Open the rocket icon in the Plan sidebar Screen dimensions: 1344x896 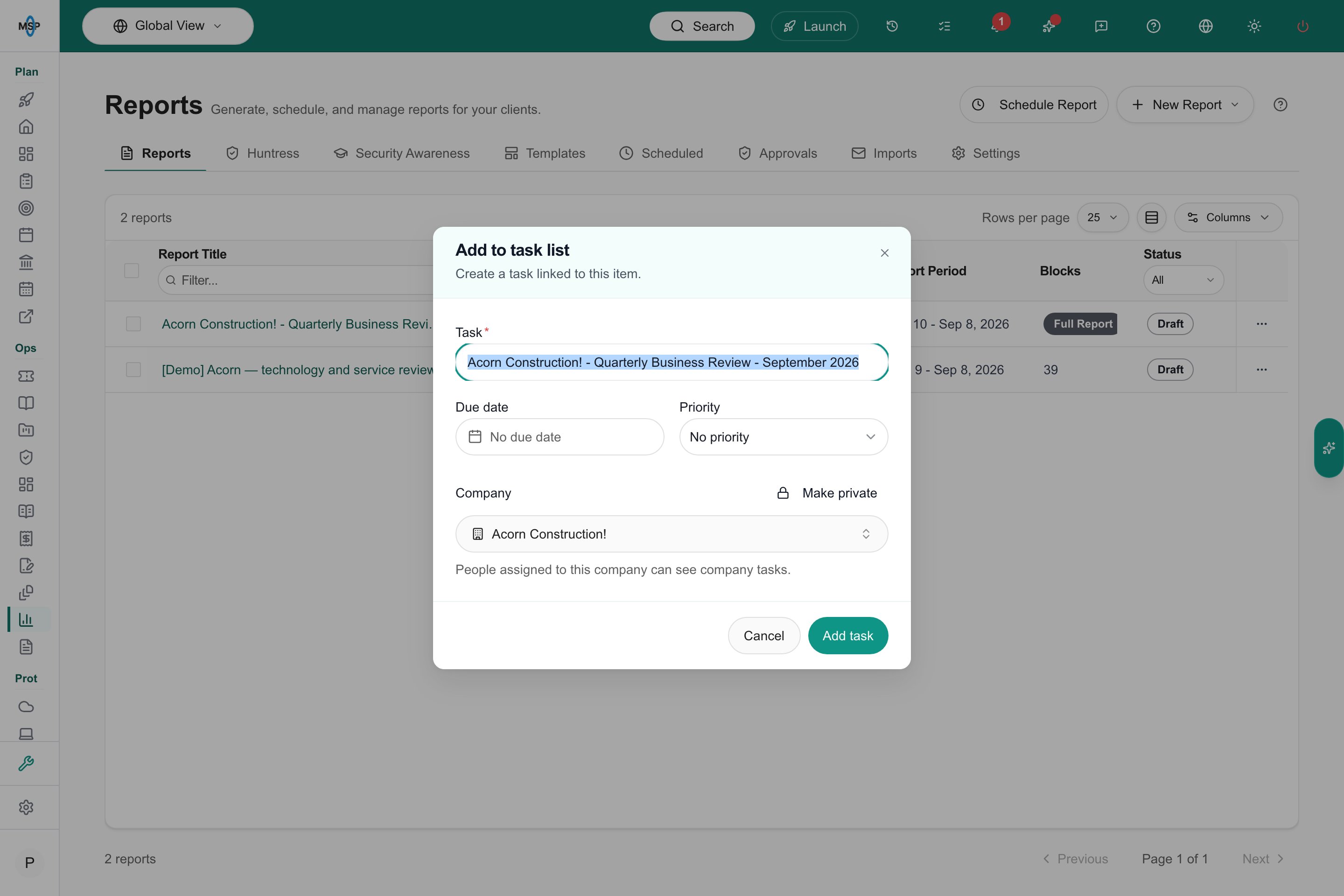26,99
